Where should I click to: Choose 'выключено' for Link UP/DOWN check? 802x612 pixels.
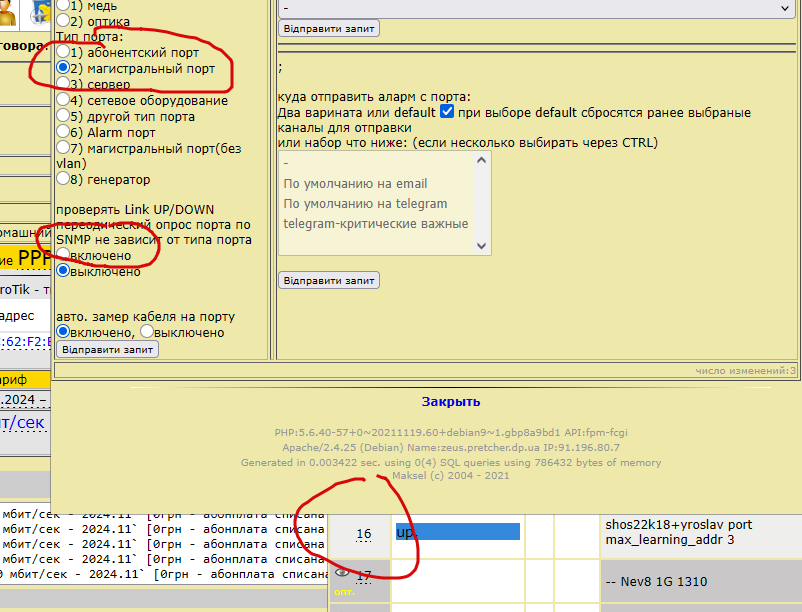(63, 270)
